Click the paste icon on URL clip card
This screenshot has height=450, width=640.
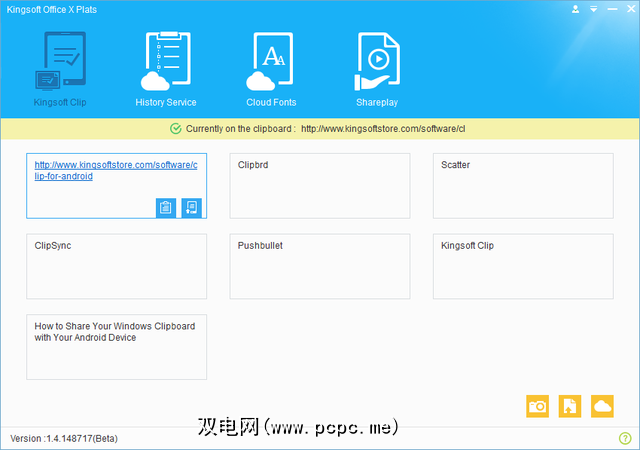click(166, 208)
